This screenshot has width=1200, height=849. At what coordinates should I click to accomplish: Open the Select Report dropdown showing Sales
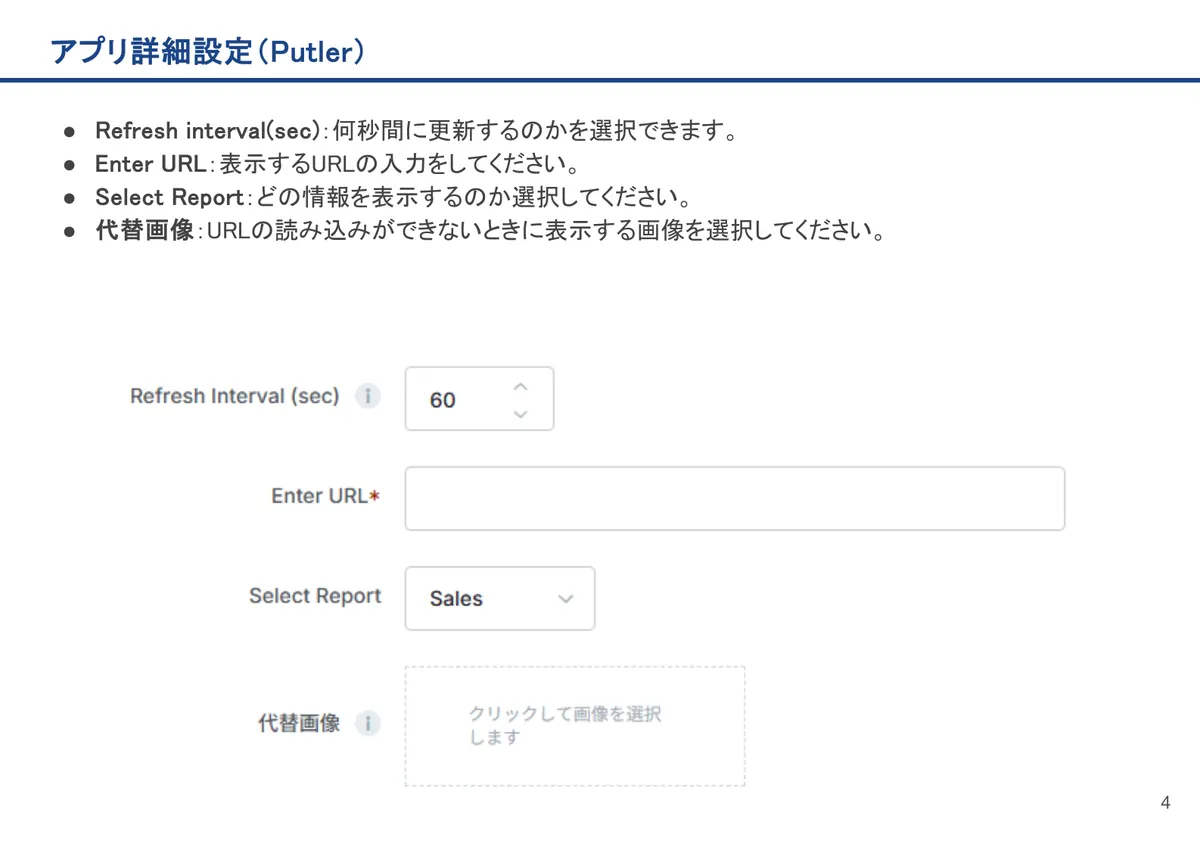point(500,598)
